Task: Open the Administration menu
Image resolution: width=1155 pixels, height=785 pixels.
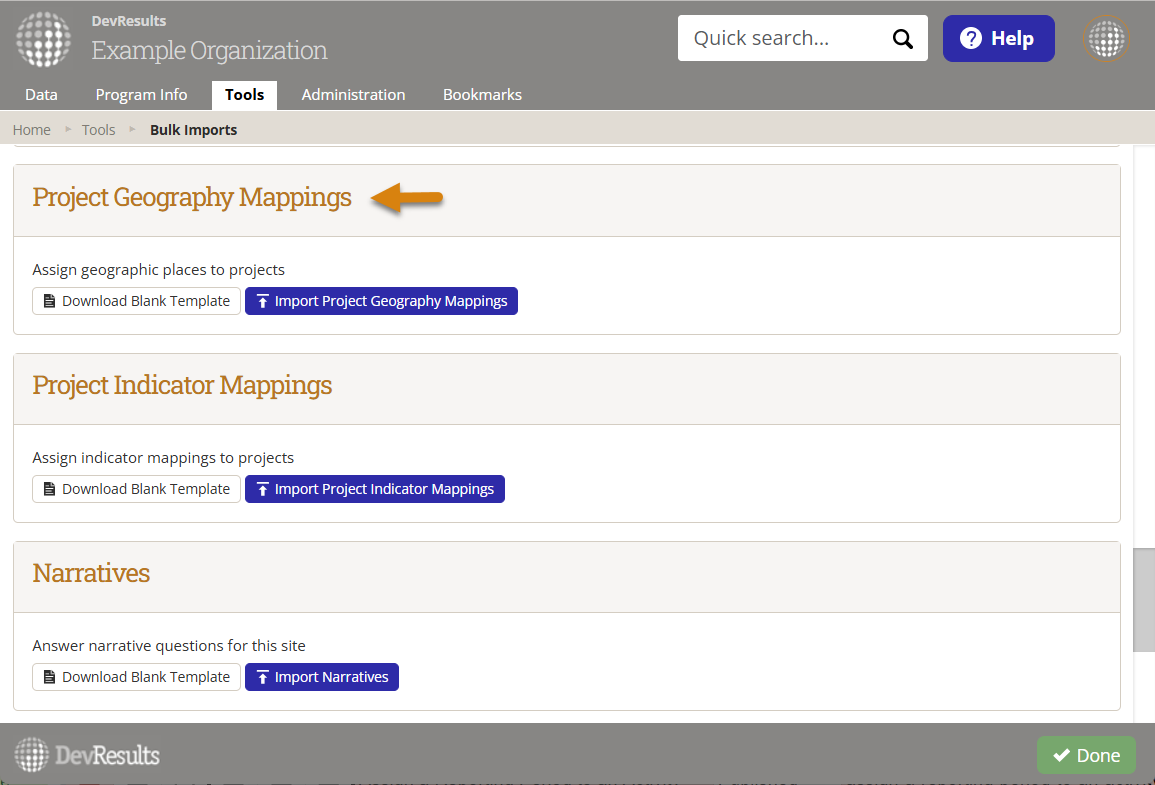Action: click(x=353, y=95)
